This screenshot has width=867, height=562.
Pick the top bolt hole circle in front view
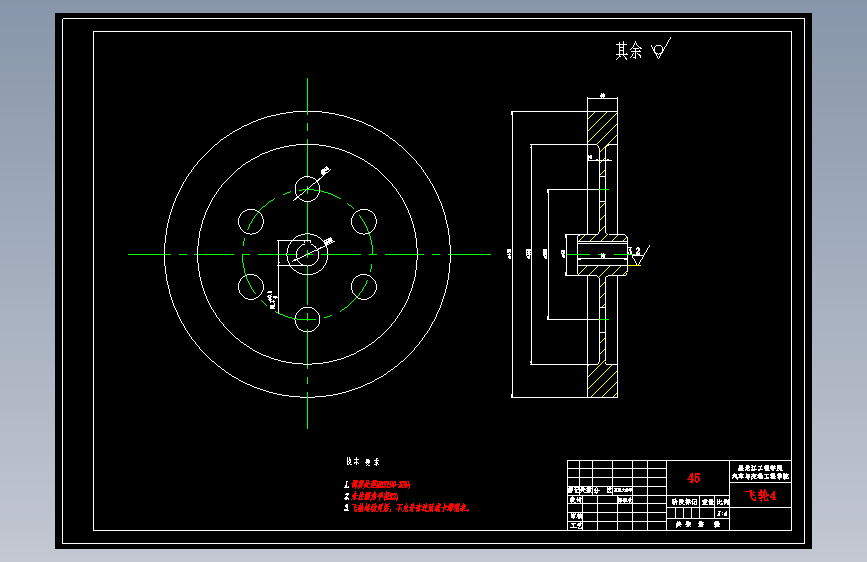click(x=307, y=189)
